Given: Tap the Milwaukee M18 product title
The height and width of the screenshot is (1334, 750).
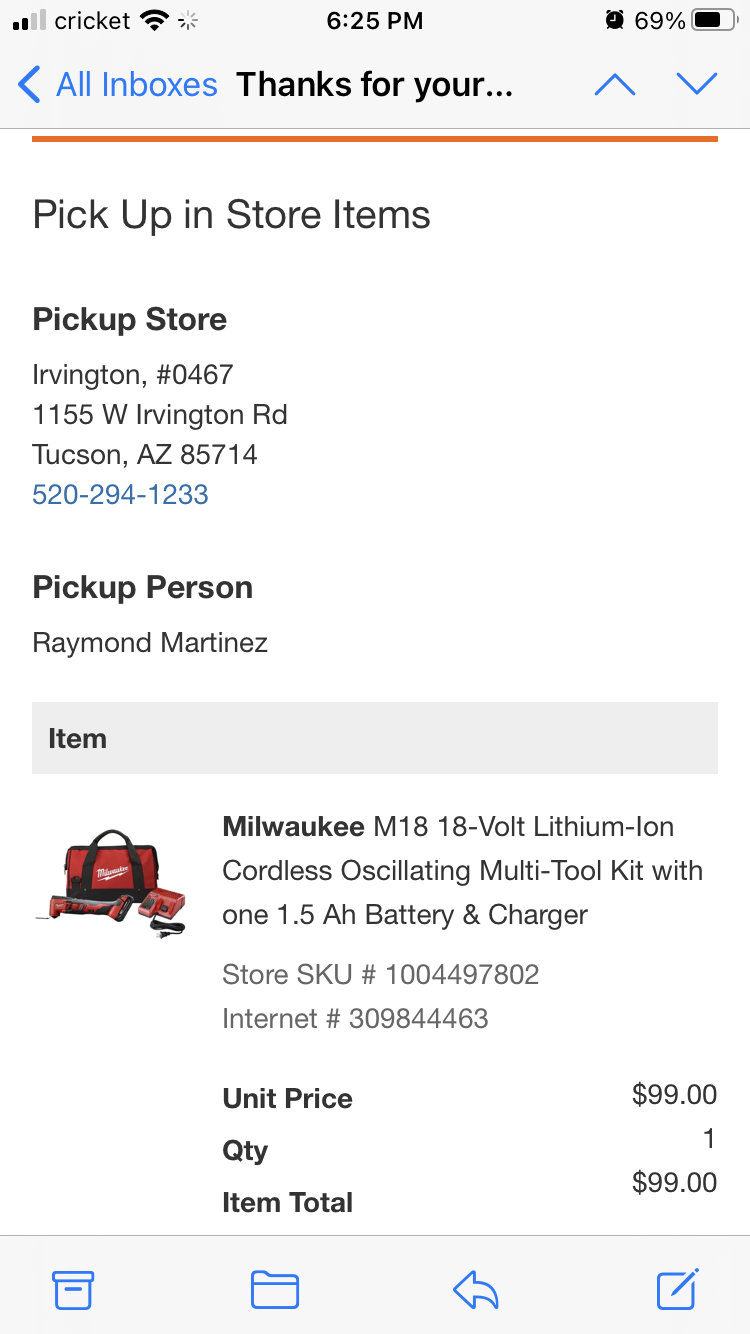Looking at the screenshot, I should [461, 870].
